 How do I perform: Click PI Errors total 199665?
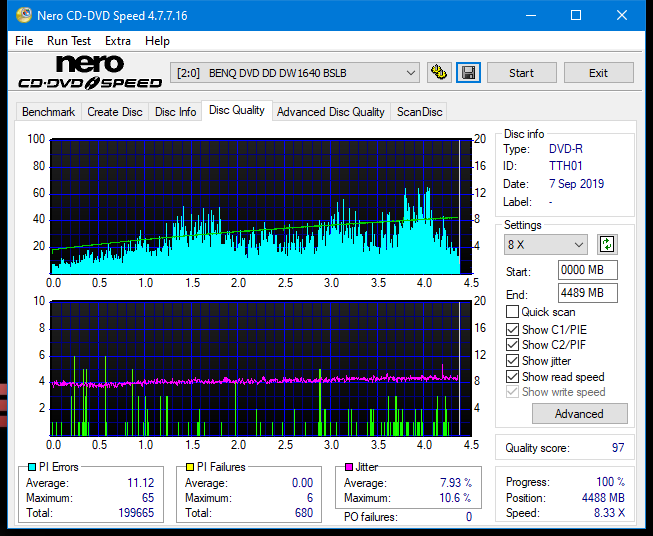tap(136, 513)
